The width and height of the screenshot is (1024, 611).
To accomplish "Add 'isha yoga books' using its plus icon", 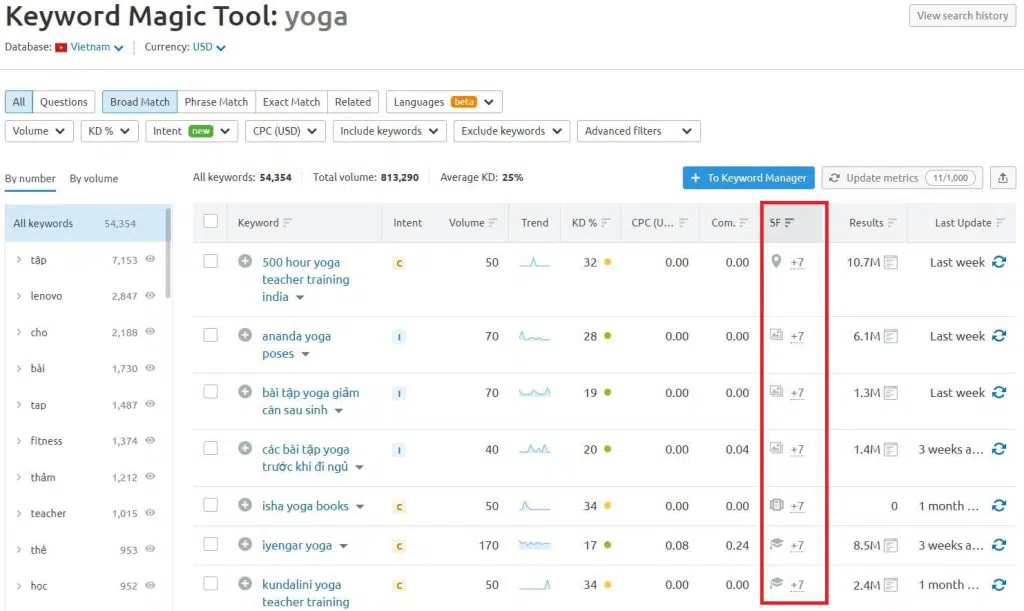I will point(245,505).
